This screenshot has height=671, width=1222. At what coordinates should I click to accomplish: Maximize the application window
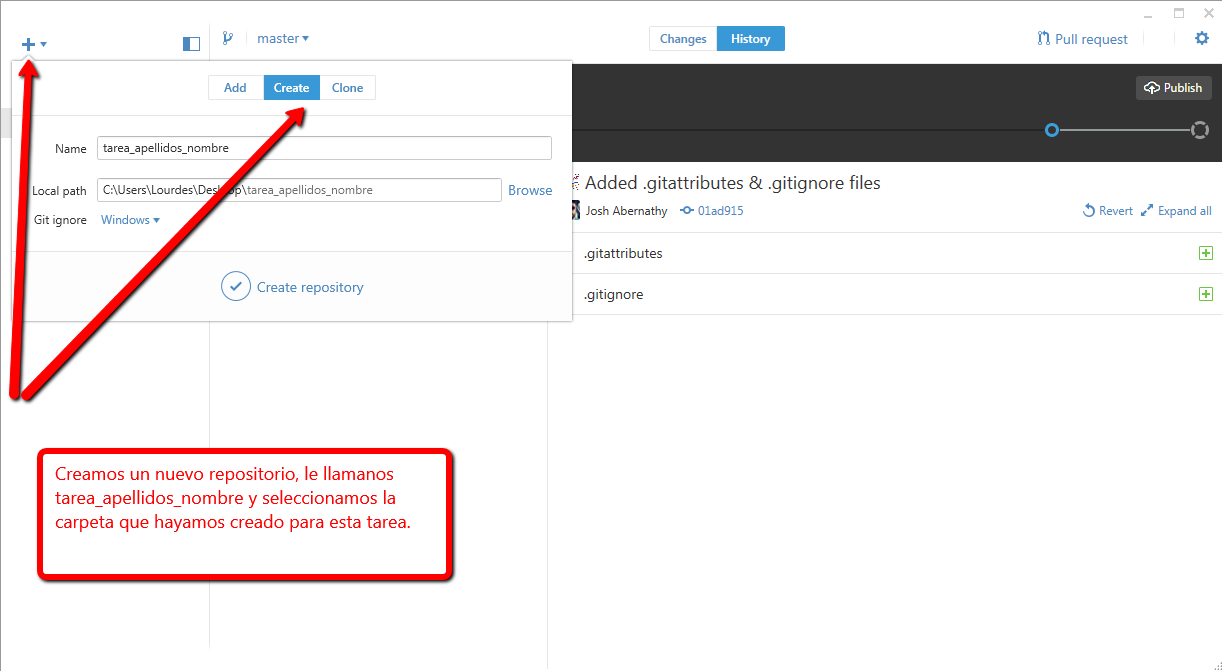pyautogui.click(x=1179, y=13)
